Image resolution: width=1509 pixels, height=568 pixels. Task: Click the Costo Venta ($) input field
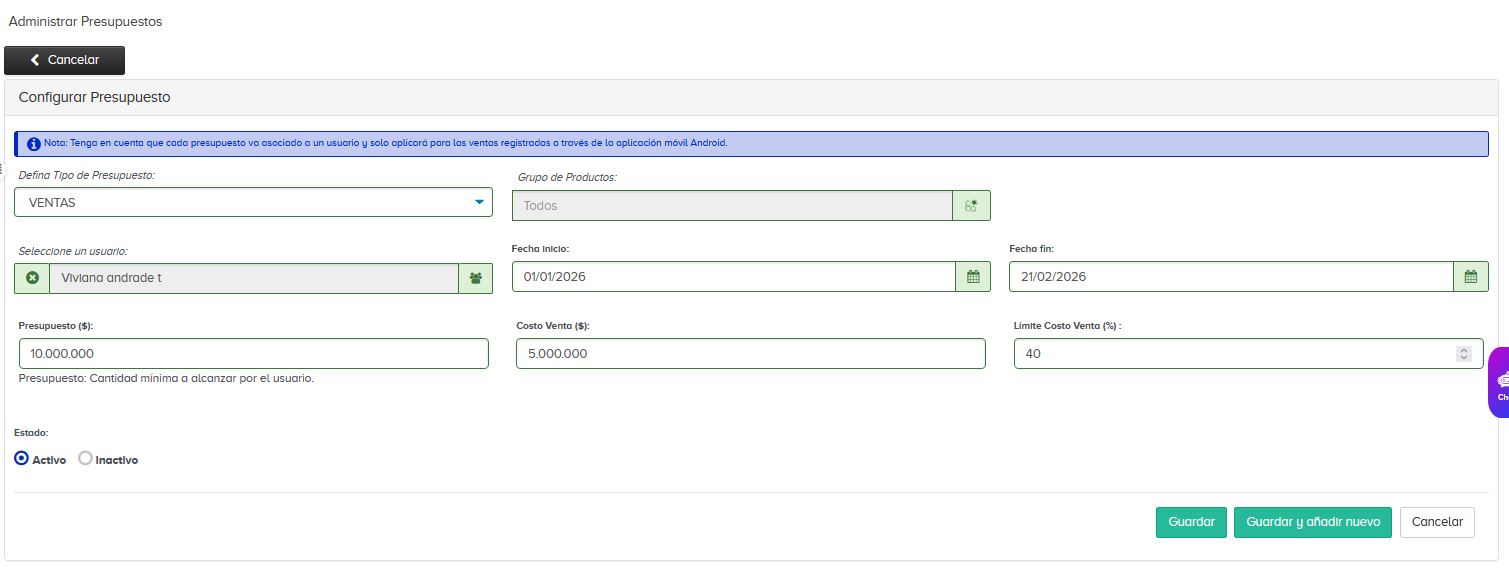(750, 354)
